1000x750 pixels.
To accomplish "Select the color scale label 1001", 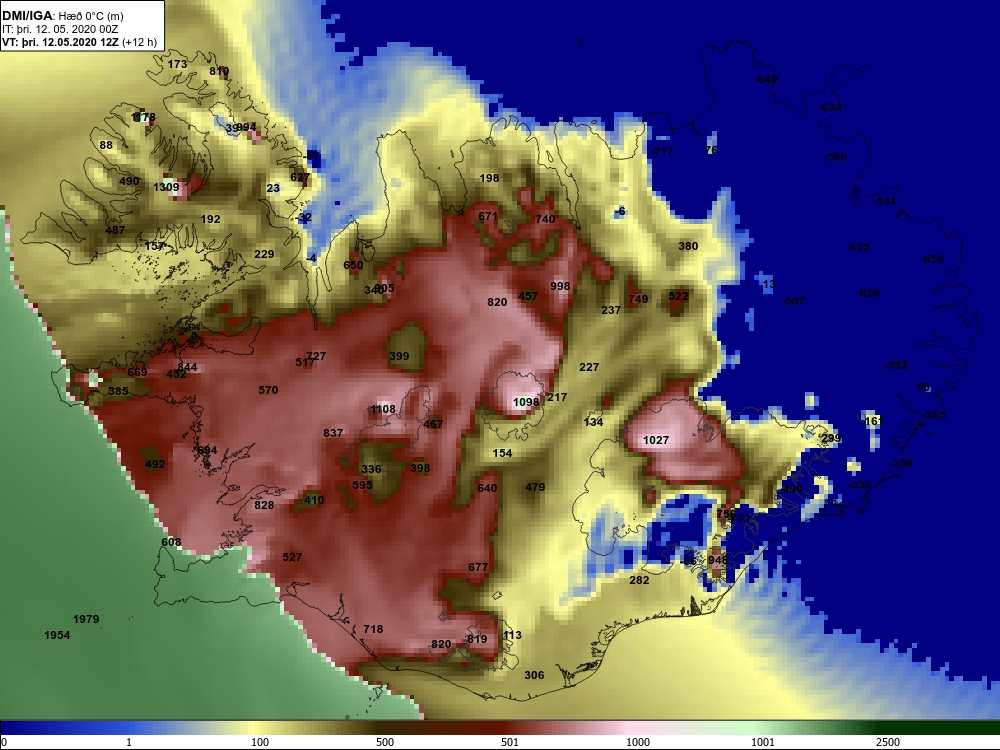I will [x=763, y=742].
